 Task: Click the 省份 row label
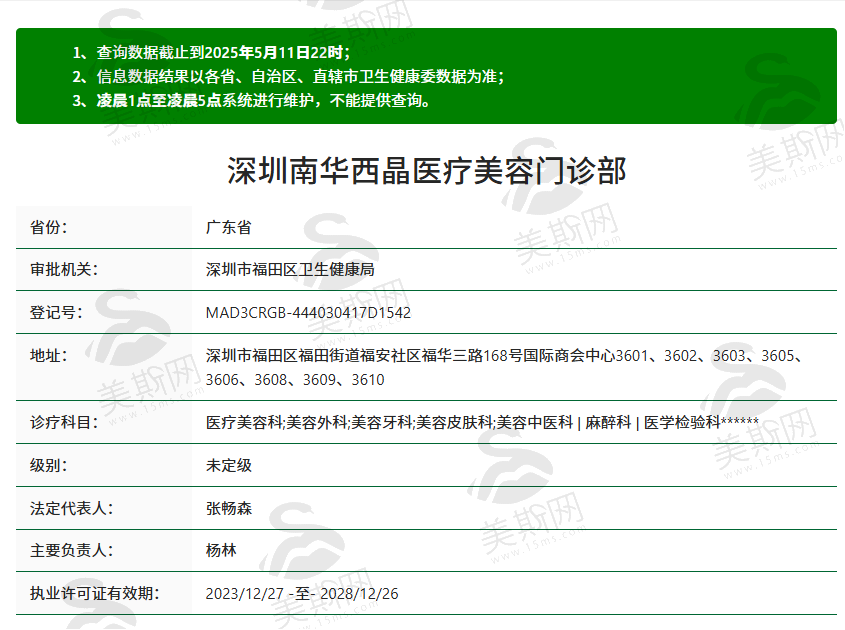pos(49,227)
